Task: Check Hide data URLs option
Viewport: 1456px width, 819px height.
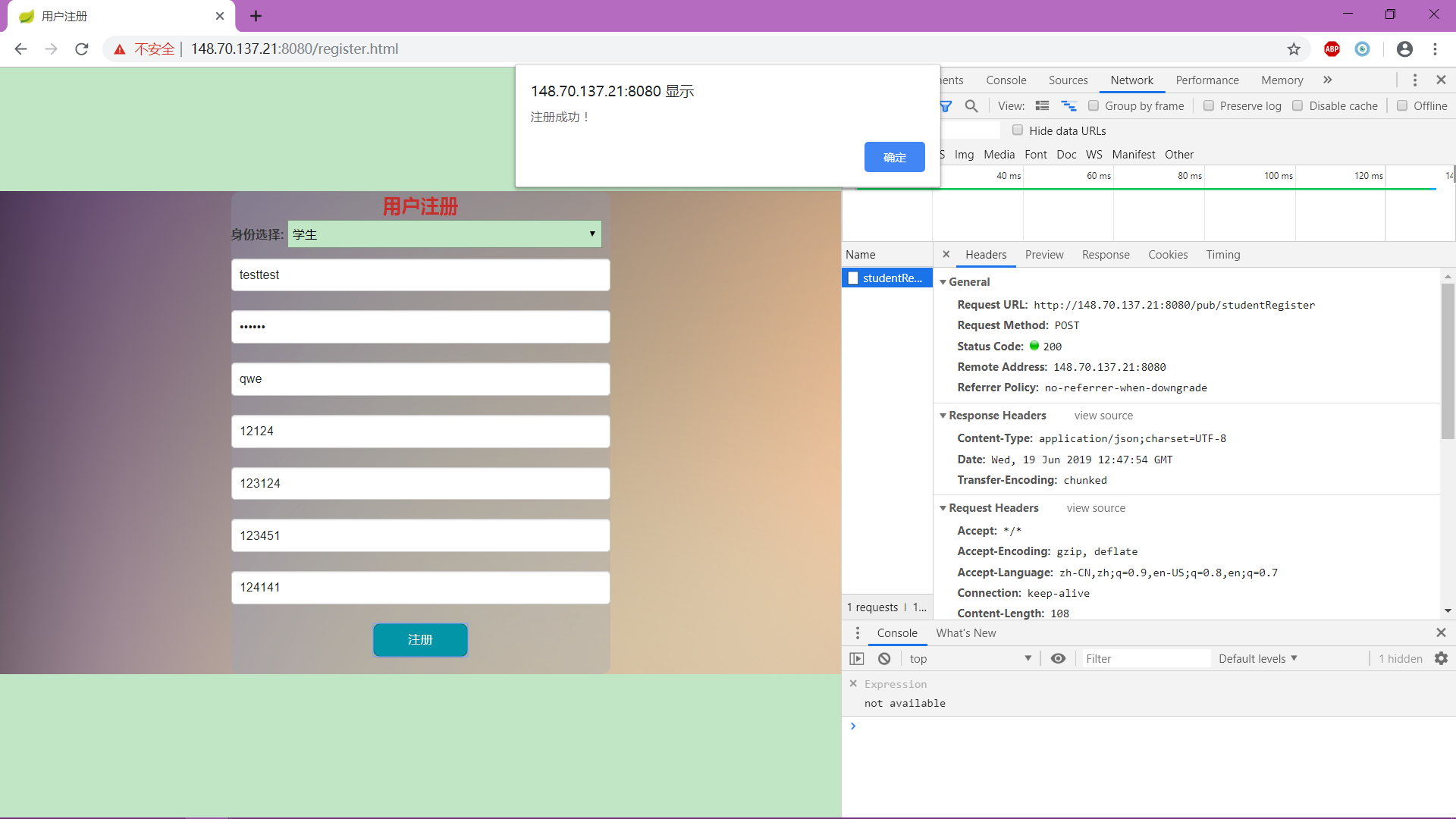Action: pos(1018,130)
